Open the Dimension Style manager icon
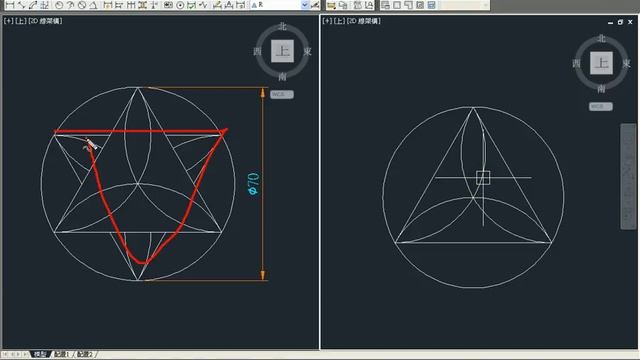 (316, 5)
